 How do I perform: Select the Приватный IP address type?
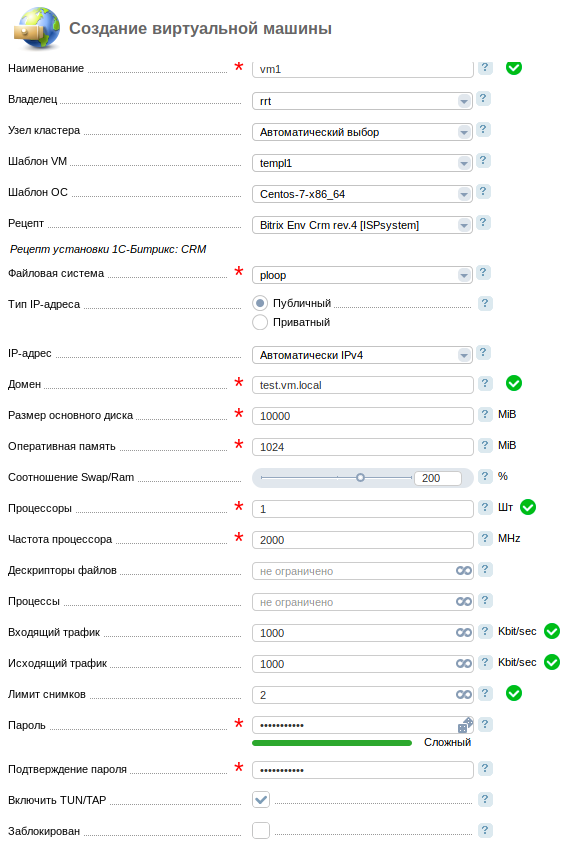260,322
